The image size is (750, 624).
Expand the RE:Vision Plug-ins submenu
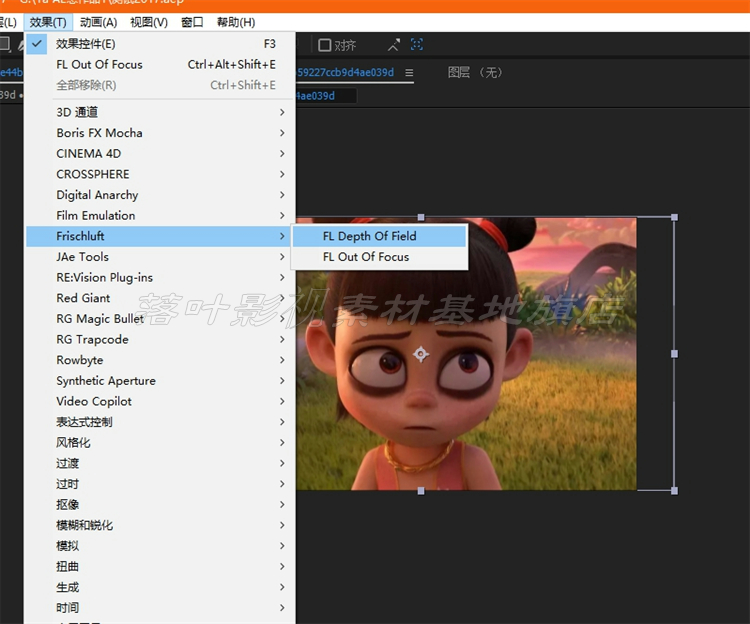point(160,277)
